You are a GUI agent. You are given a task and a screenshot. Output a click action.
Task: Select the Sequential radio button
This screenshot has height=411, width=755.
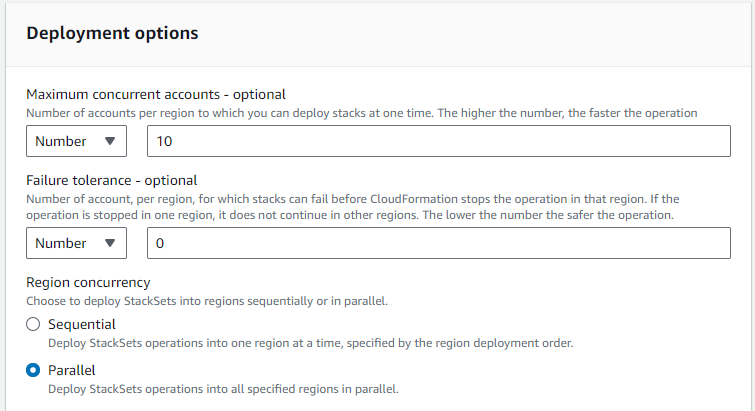coord(33,324)
